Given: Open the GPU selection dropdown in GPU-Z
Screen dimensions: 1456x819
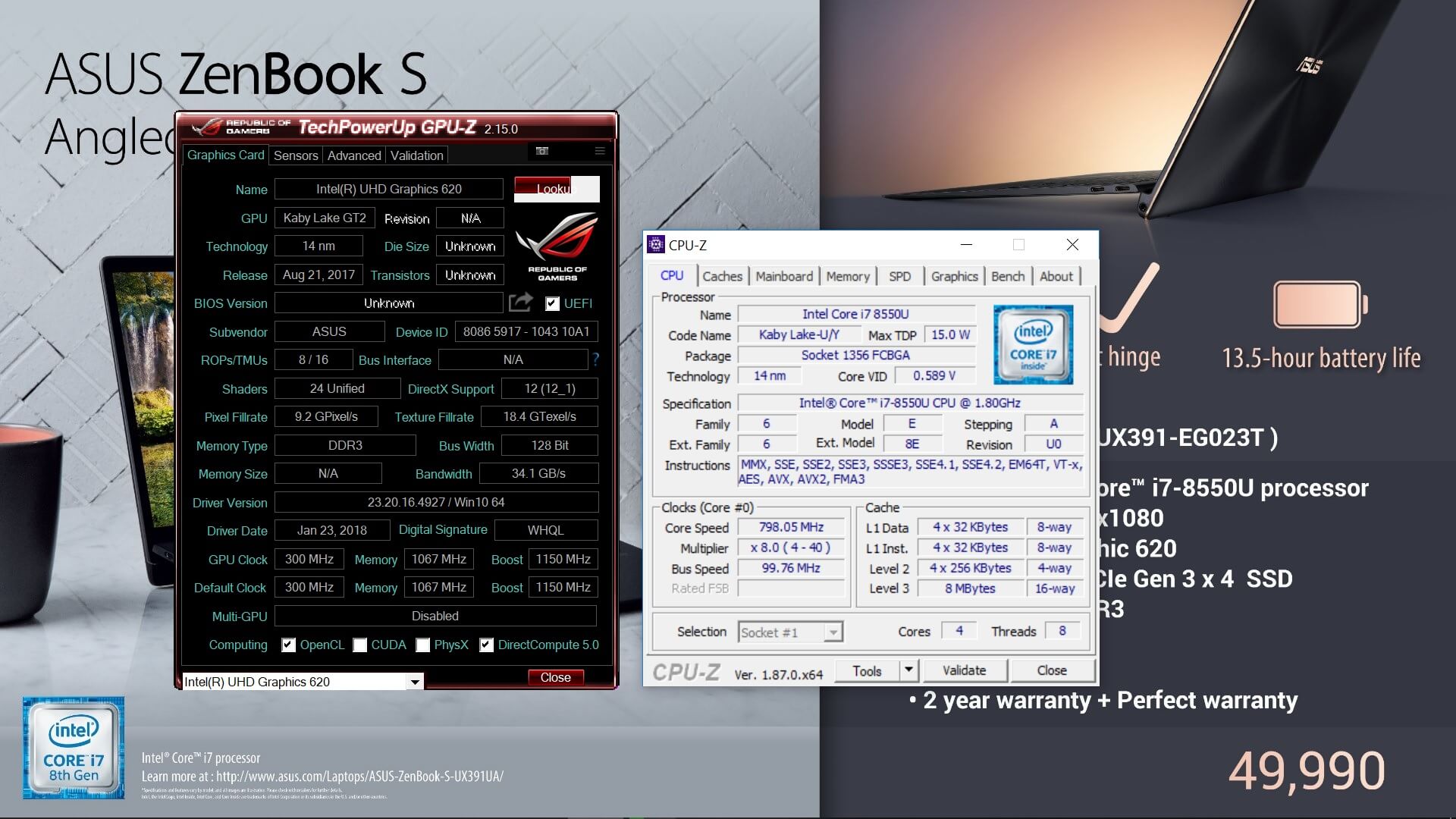Looking at the screenshot, I should [x=415, y=682].
